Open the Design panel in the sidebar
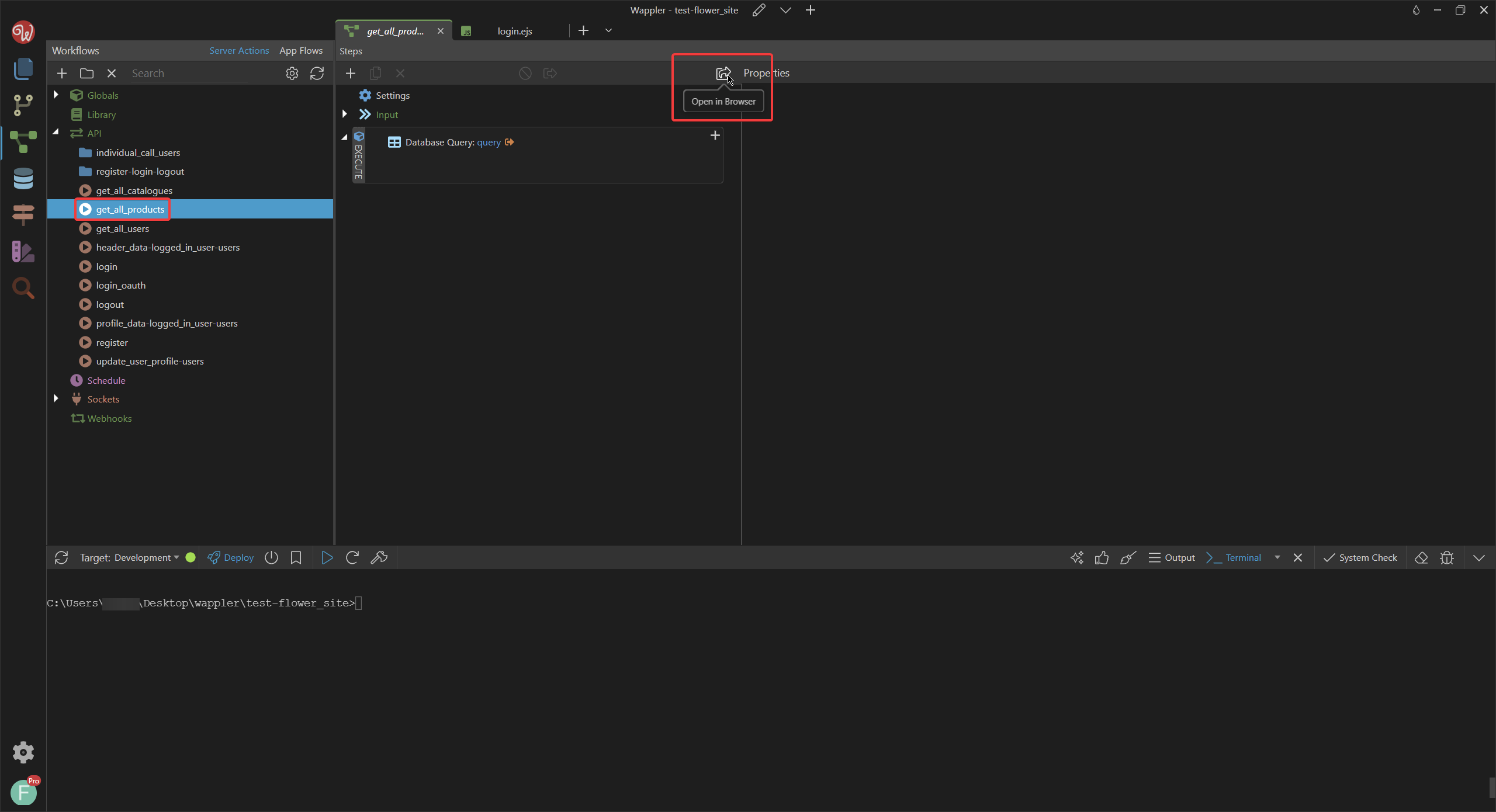 pos(23,251)
